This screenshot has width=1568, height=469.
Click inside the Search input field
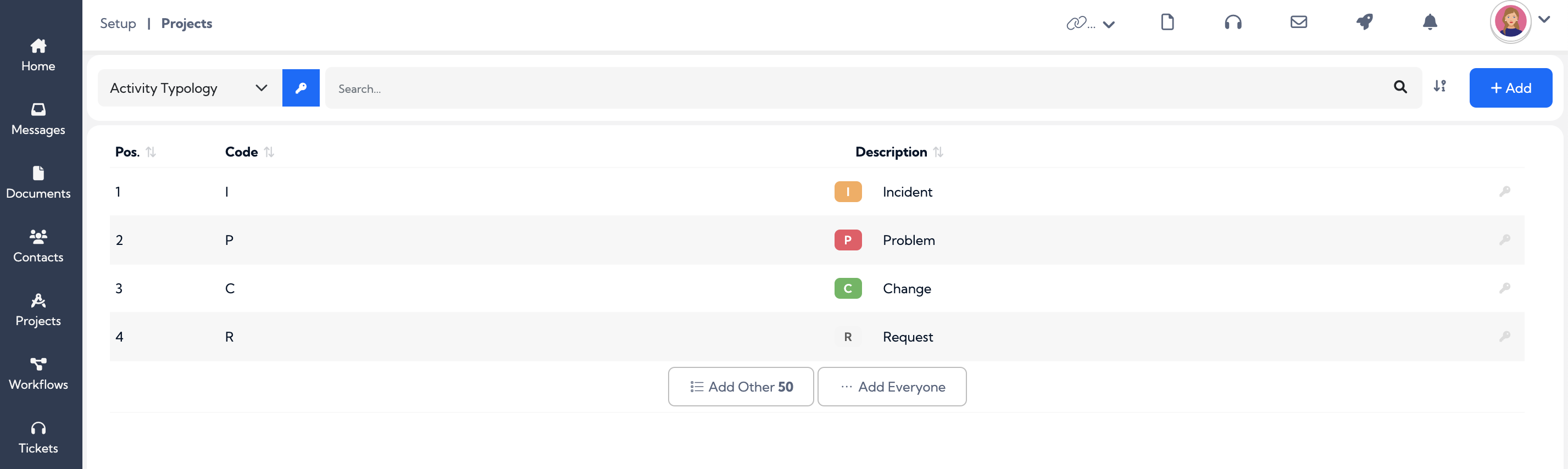coord(858,89)
